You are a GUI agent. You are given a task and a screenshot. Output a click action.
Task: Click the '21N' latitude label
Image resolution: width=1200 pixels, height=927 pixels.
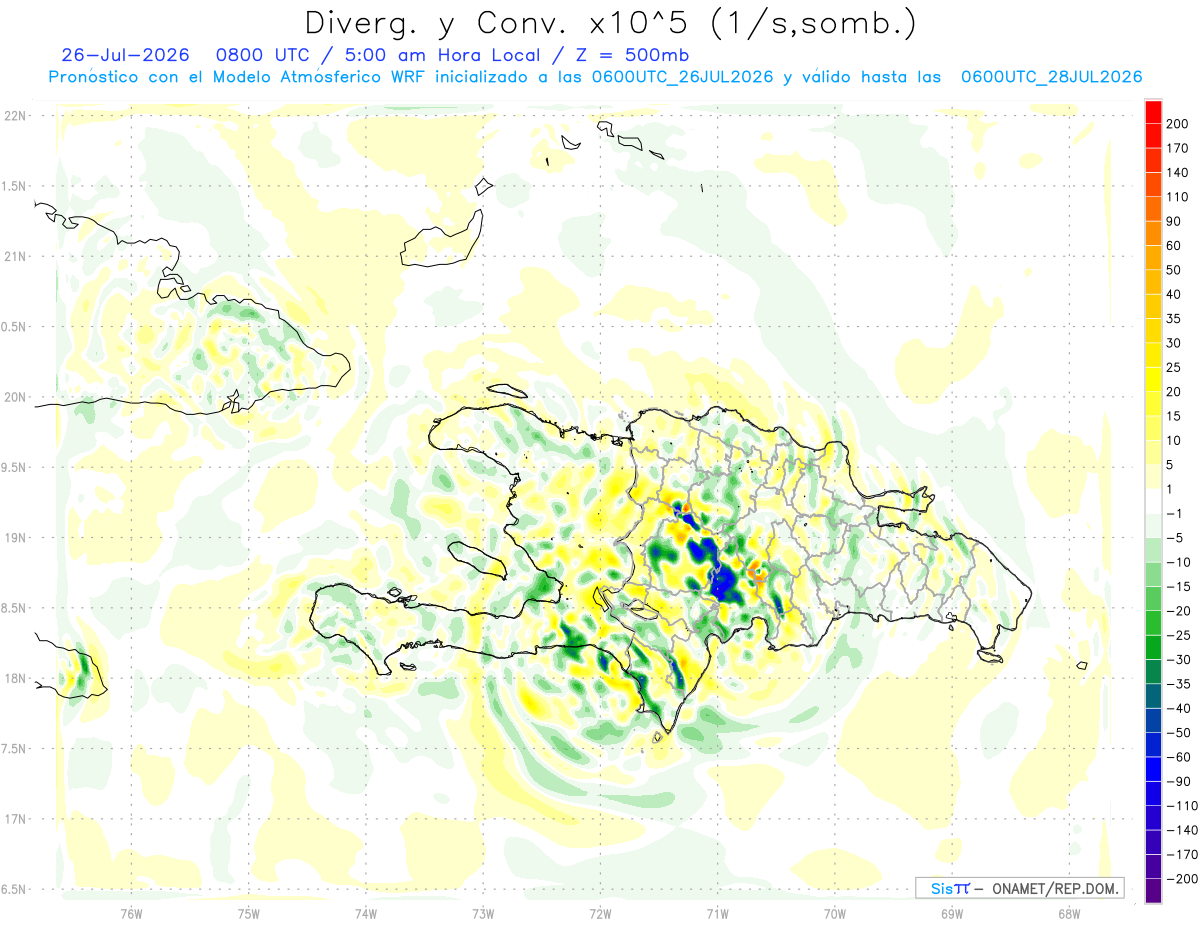[14, 256]
